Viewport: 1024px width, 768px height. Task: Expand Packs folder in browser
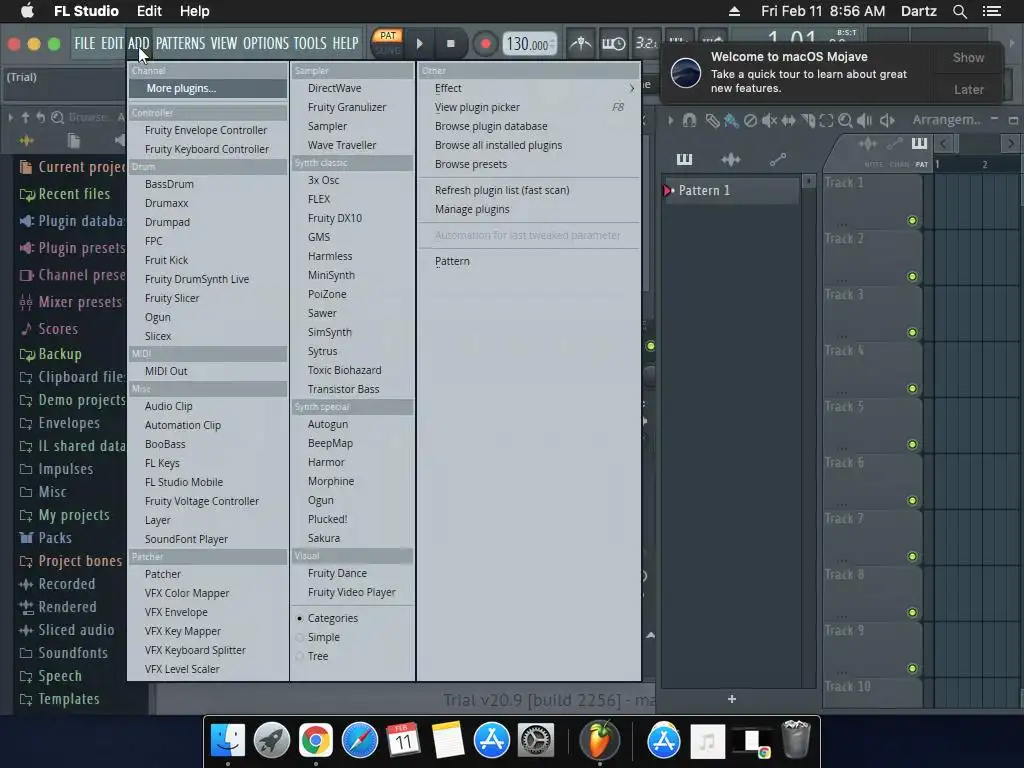(x=46, y=538)
